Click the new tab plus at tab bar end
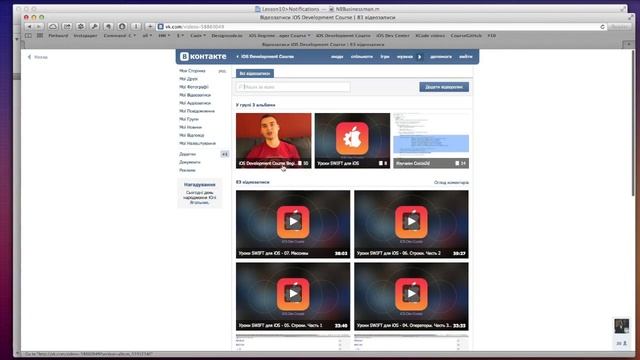Screen dimensions: 640x360 tap(629, 44)
